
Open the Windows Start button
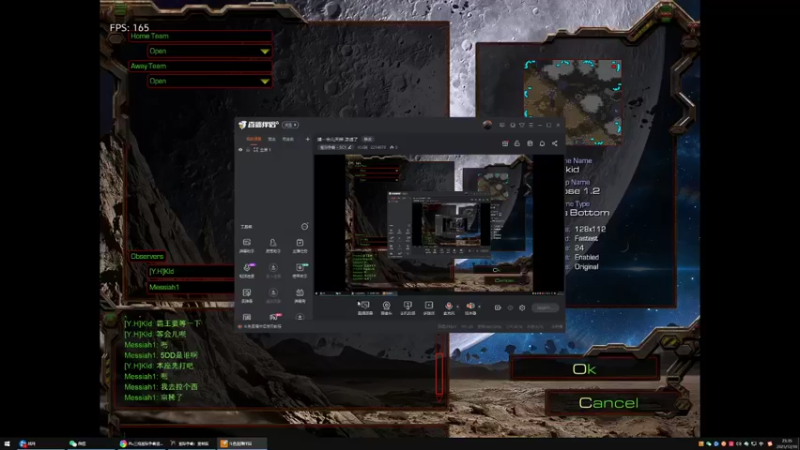[7, 444]
